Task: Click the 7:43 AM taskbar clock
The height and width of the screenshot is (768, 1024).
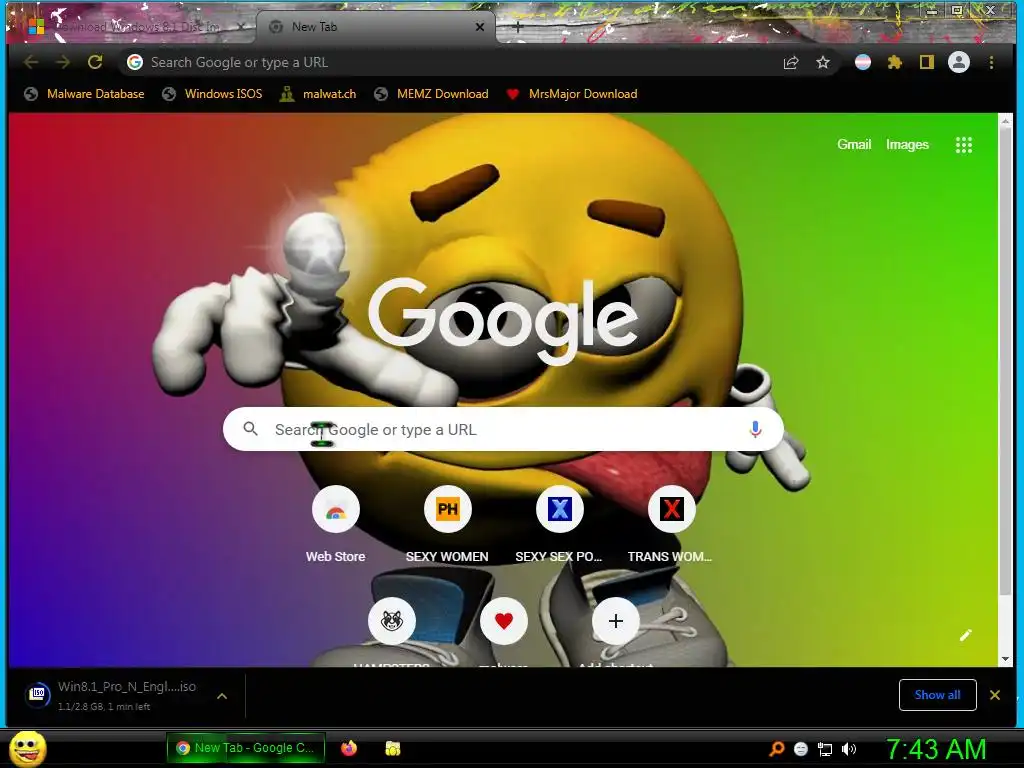Action: [x=936, y=749]
